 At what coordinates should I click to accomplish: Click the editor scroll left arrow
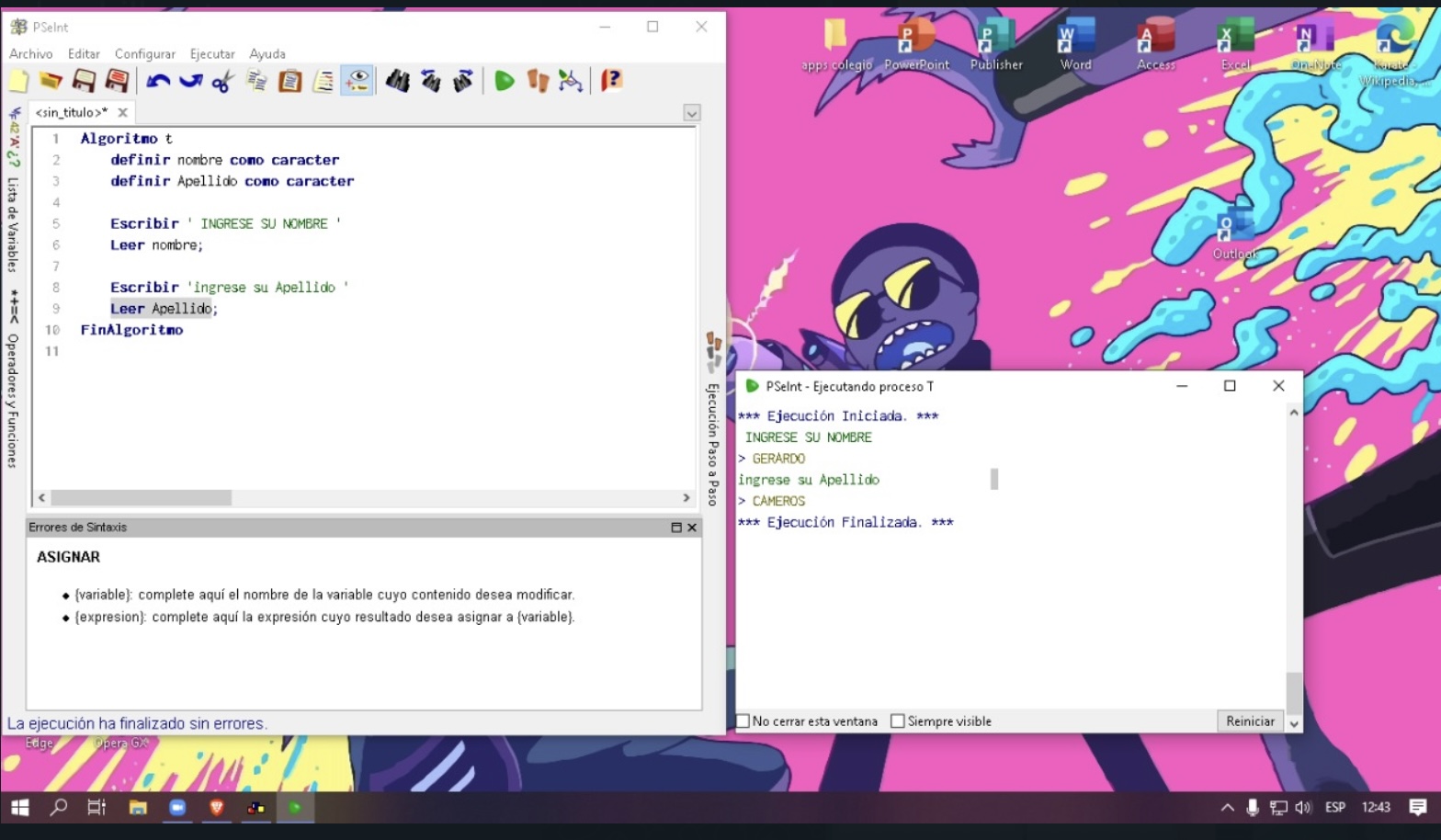click(x=41, y=497)
